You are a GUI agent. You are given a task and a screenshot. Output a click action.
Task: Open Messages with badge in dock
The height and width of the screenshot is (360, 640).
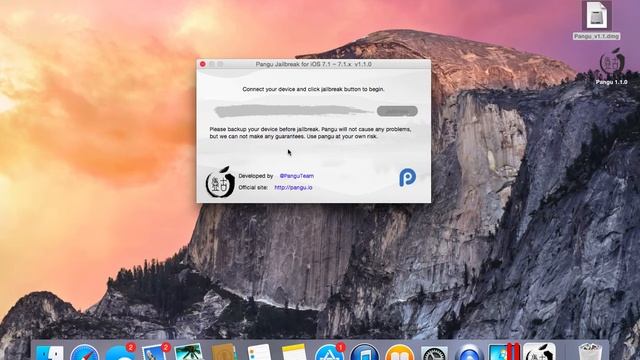pyautogui.click(x=120, y=353)
